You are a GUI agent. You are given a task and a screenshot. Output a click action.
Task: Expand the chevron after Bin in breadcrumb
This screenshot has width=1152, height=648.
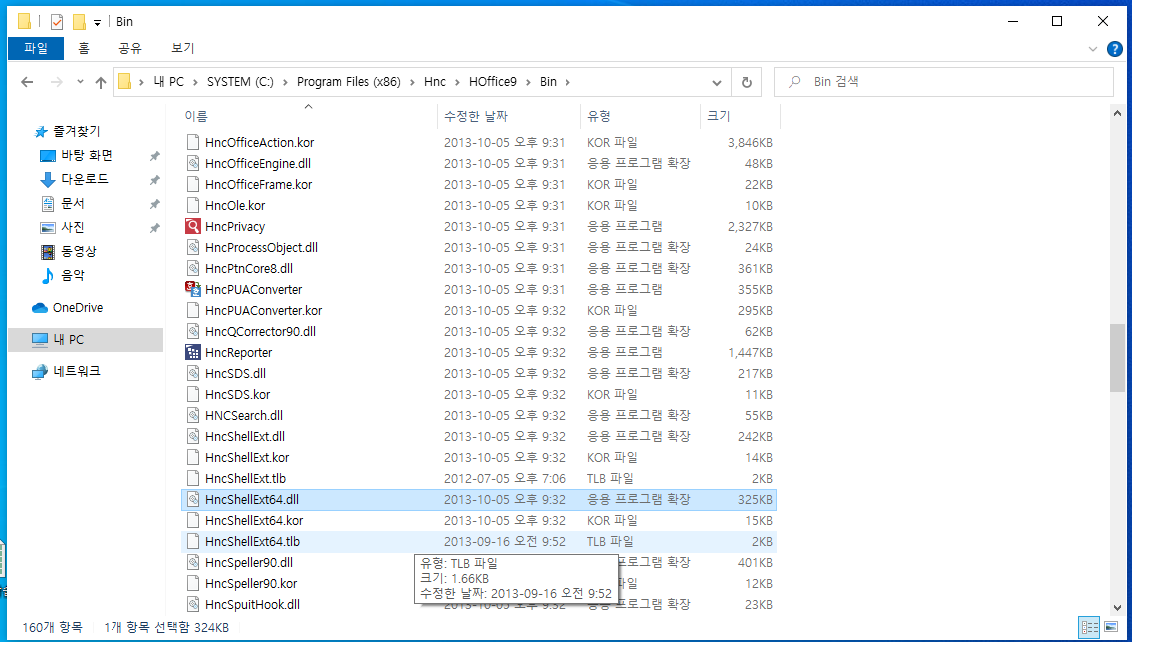[567, 82]
